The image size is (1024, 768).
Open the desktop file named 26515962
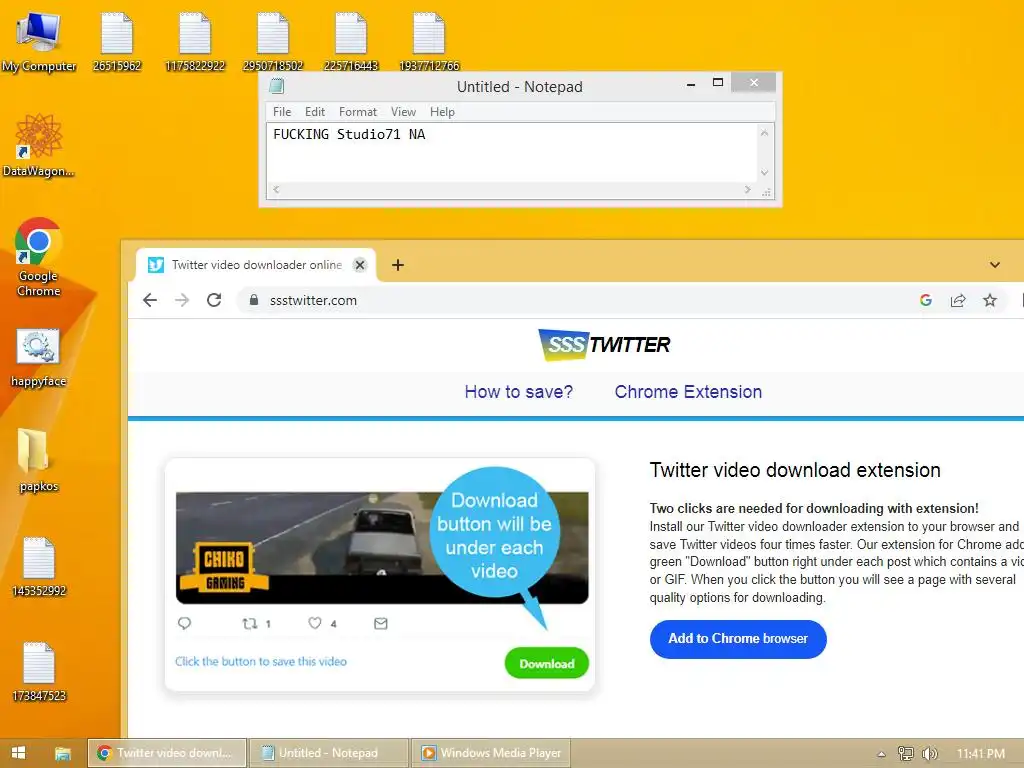pos(117,41)
